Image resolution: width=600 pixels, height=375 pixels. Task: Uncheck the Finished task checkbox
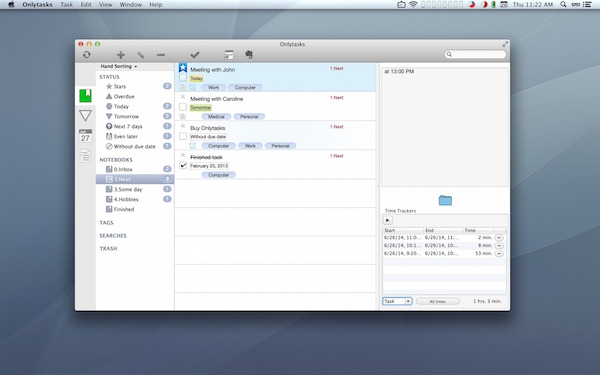click(183, 165)
